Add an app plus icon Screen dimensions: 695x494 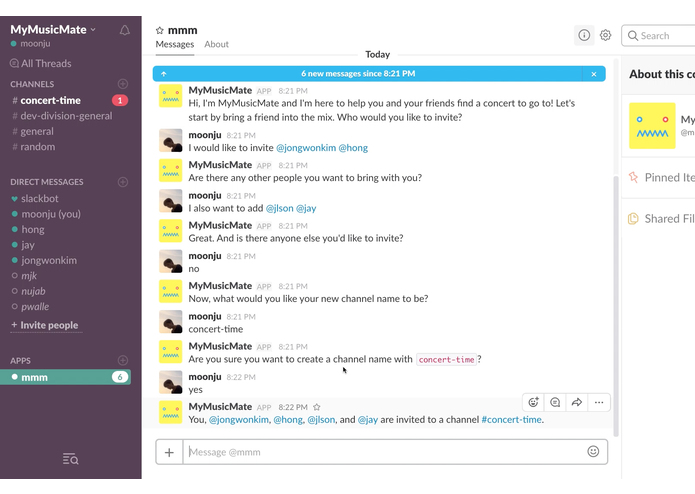[123, 360]
